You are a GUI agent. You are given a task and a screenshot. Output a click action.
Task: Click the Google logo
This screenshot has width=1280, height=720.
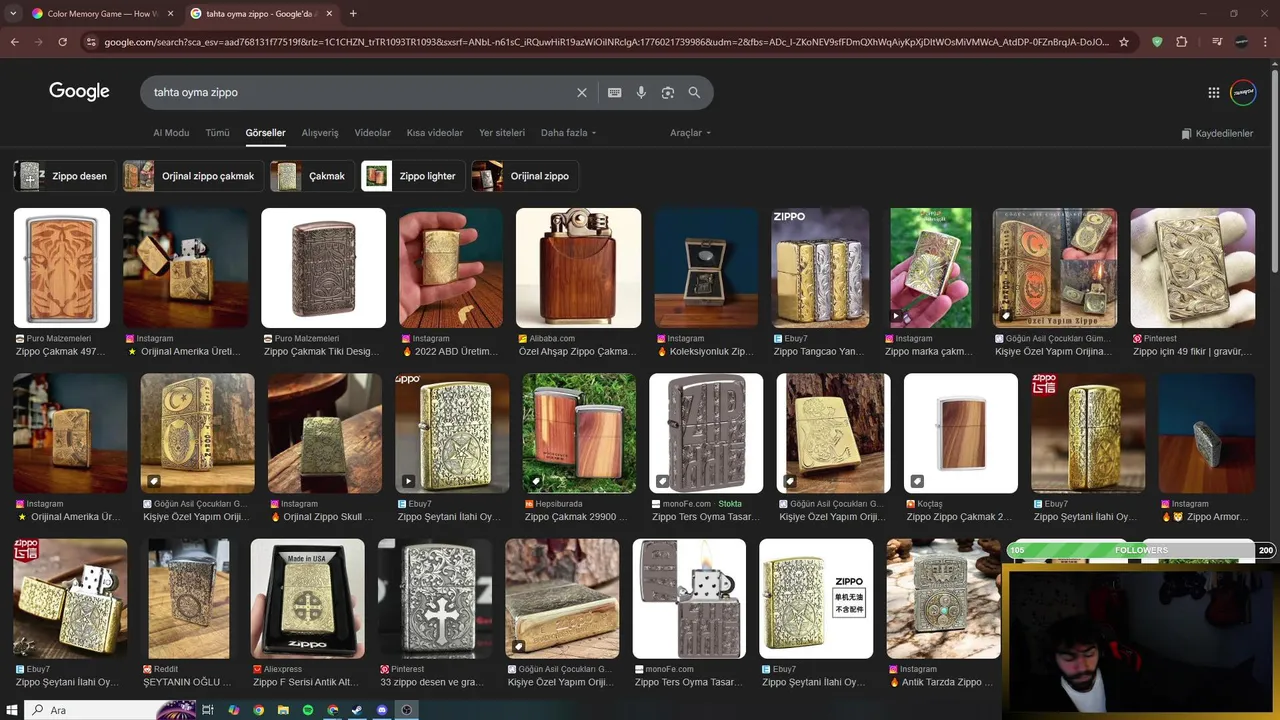pyautogui.click(x=79, y=91)
